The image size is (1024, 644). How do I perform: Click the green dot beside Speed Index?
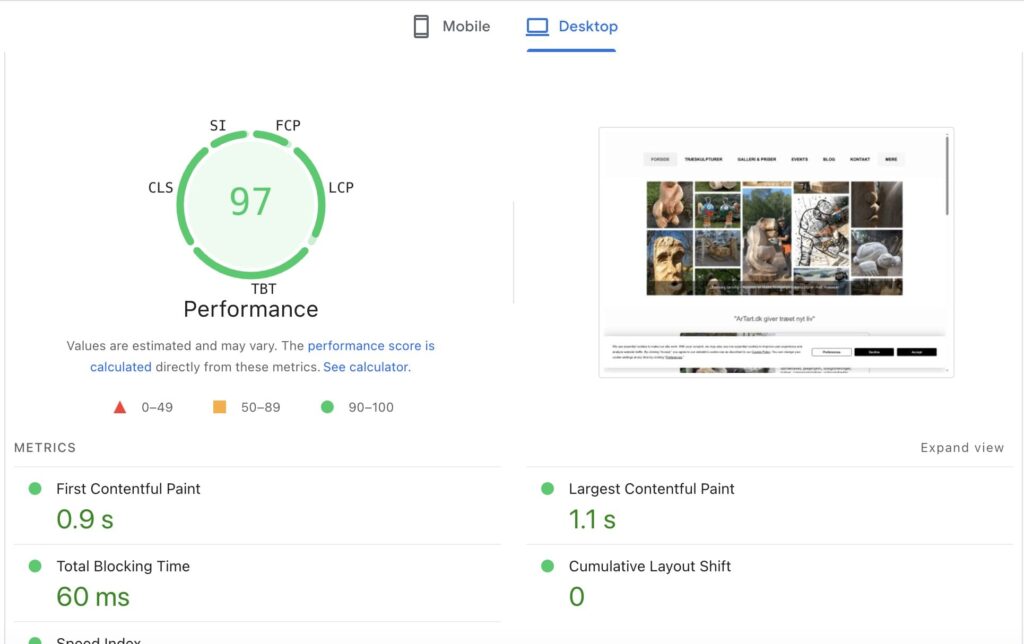click(35, 640)
